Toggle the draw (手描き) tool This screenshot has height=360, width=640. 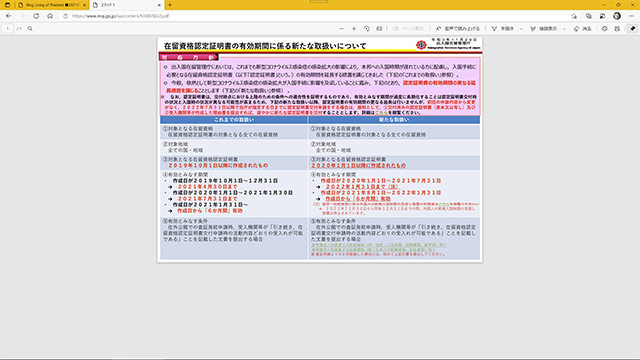click(502, 29)
